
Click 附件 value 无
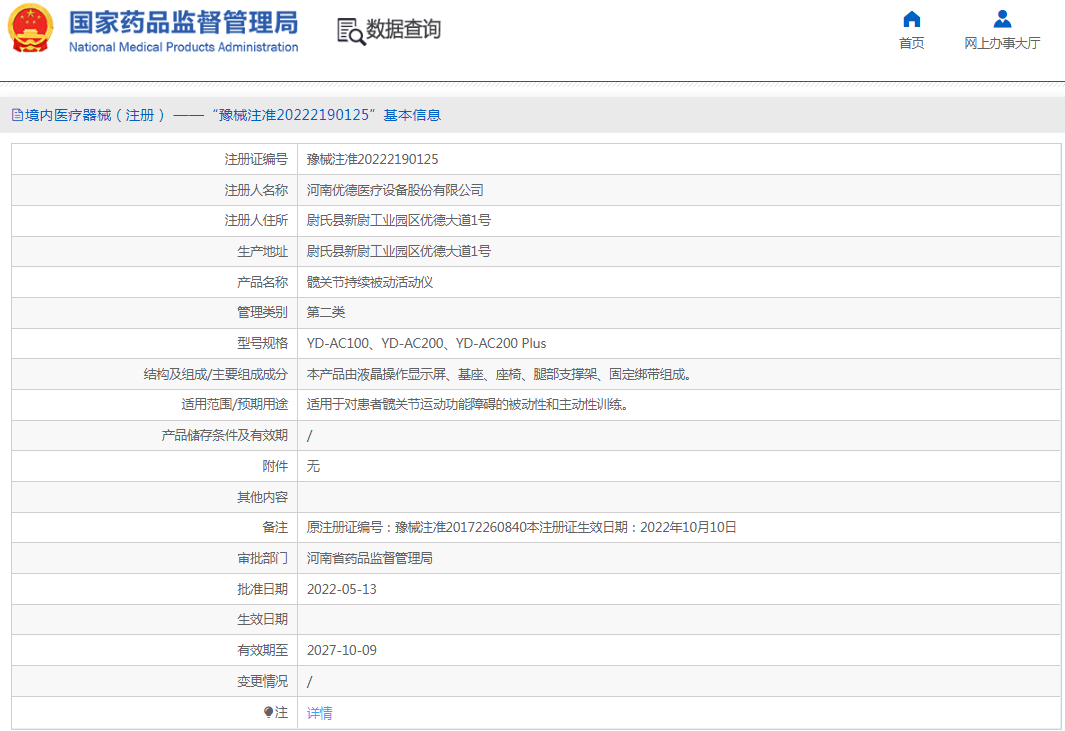click(313, 466)
